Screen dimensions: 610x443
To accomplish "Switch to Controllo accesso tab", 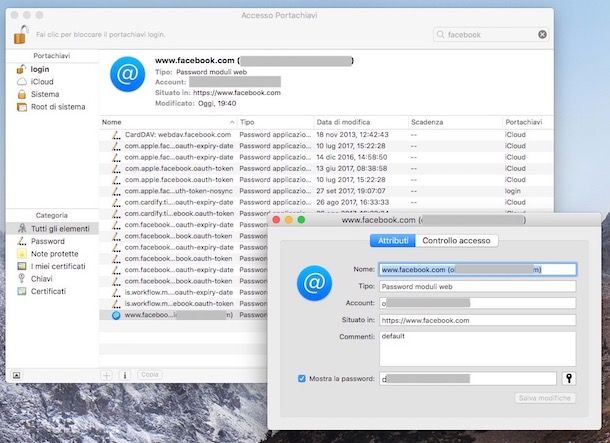I will (456, 241).
